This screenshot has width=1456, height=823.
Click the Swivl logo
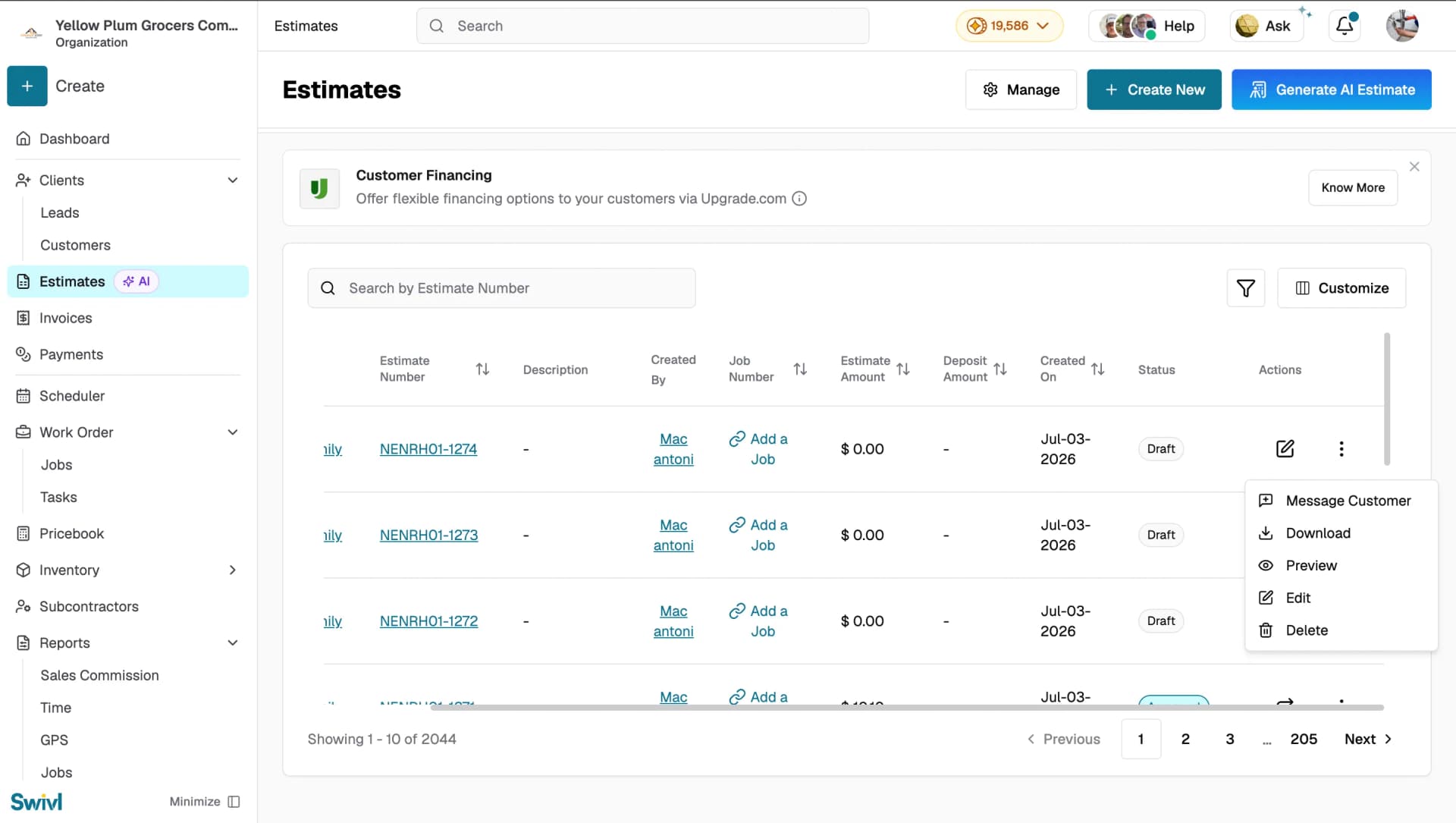(x=36, y=802)
